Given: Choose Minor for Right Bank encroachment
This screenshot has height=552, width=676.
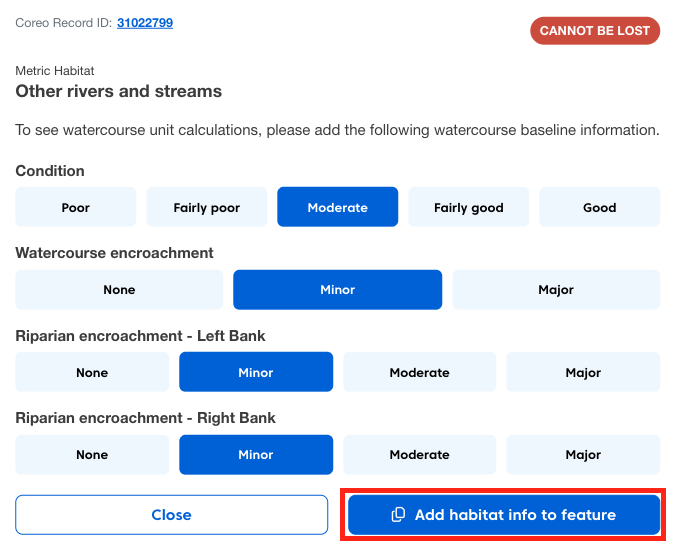Looking at the screenshot, I should (256, 454).
